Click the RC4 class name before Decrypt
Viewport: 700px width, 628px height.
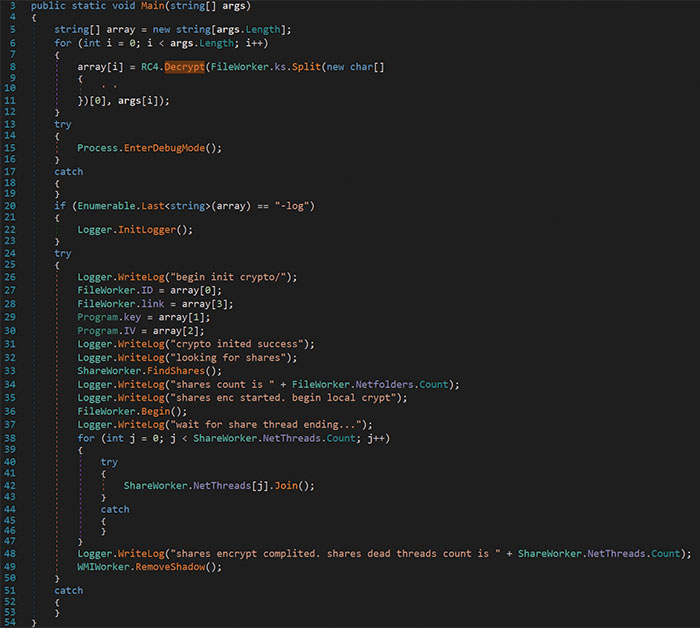pos(150,67)
